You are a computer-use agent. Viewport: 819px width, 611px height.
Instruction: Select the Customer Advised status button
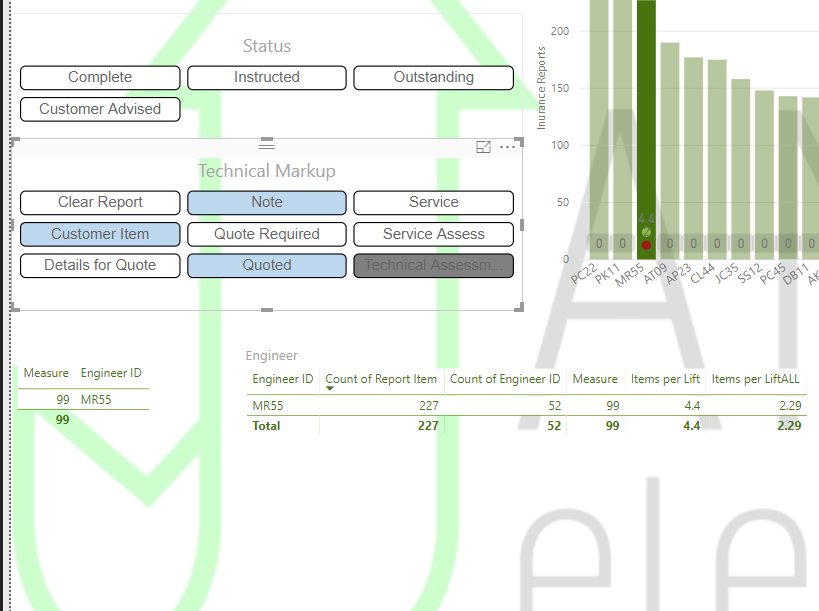(x=100, y=109)
